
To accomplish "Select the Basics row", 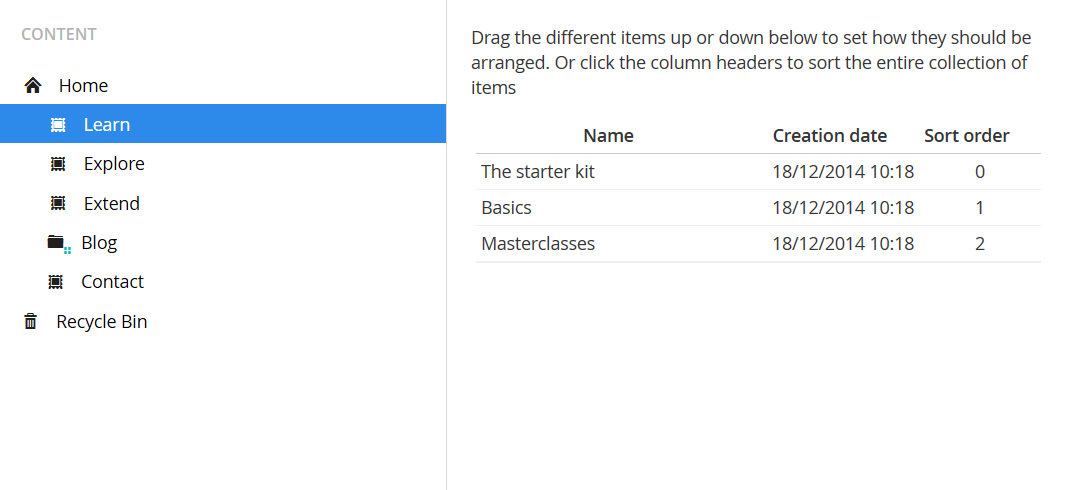I will pos(506,208).
